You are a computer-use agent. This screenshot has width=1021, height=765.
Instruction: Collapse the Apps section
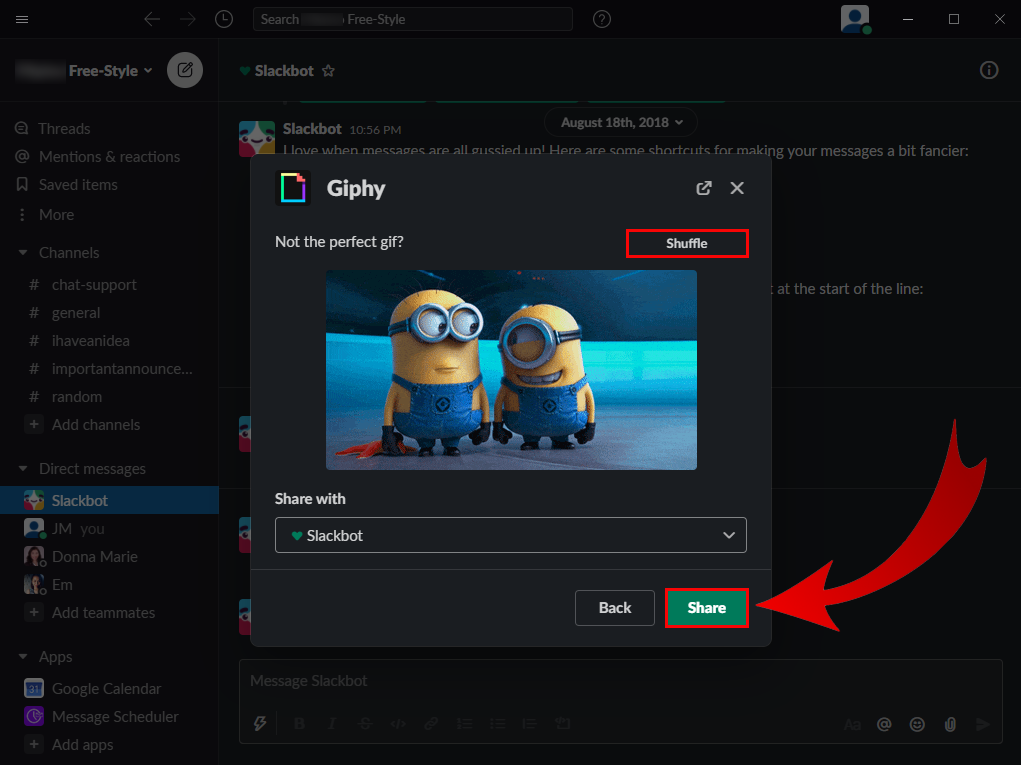tap(23, 657)
